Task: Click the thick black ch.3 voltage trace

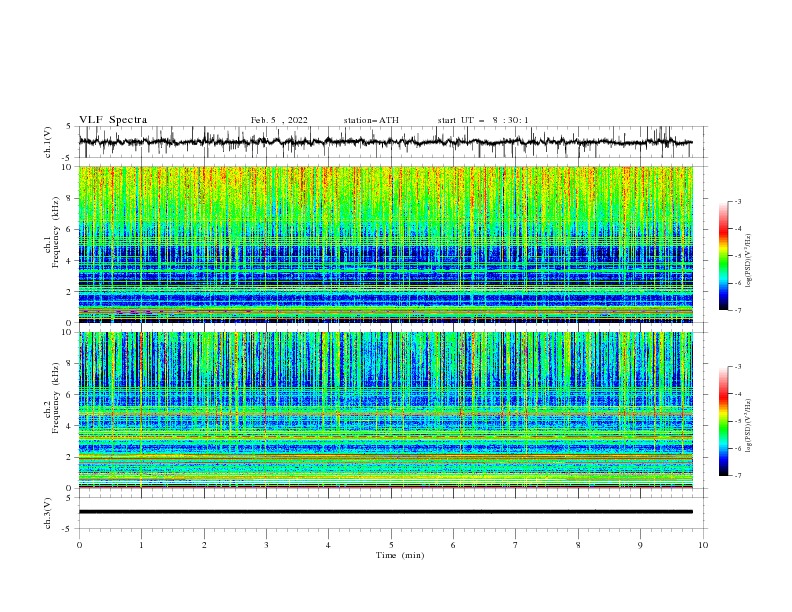Action: (x=385, y=512)
